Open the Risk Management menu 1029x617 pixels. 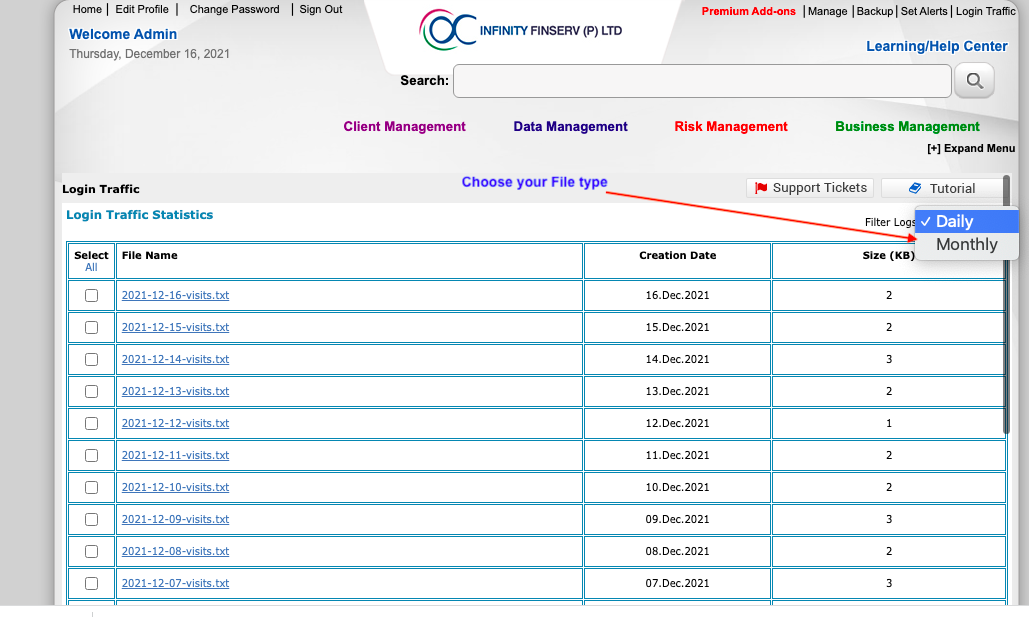(731, 127)
